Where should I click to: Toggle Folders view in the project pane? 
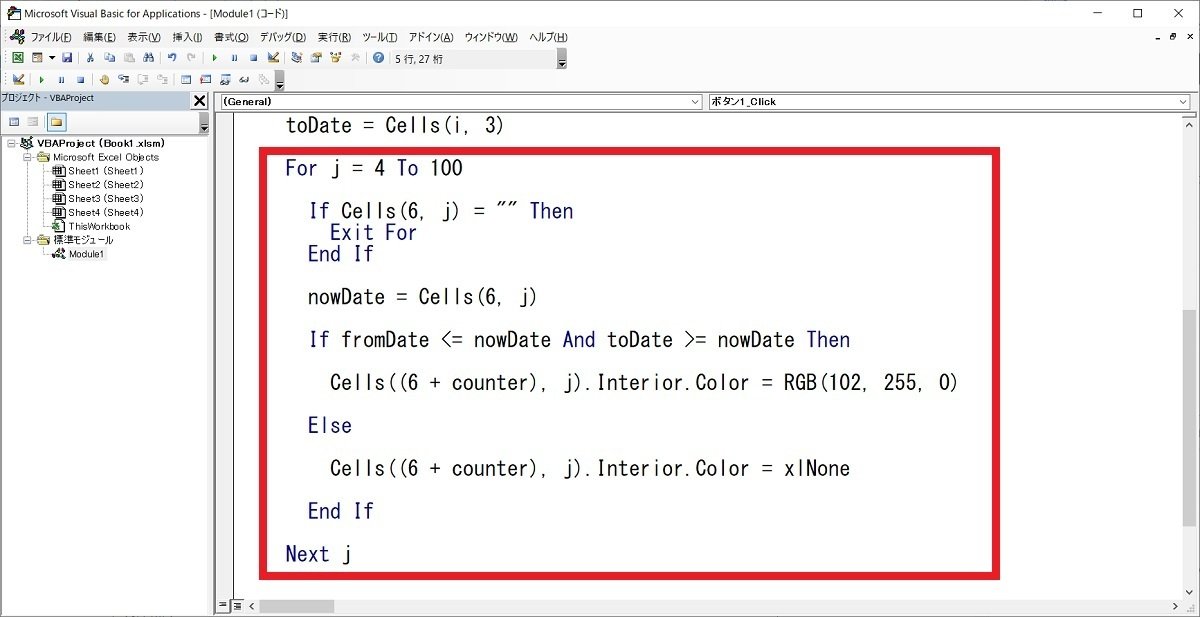click(x=56, y=122)
